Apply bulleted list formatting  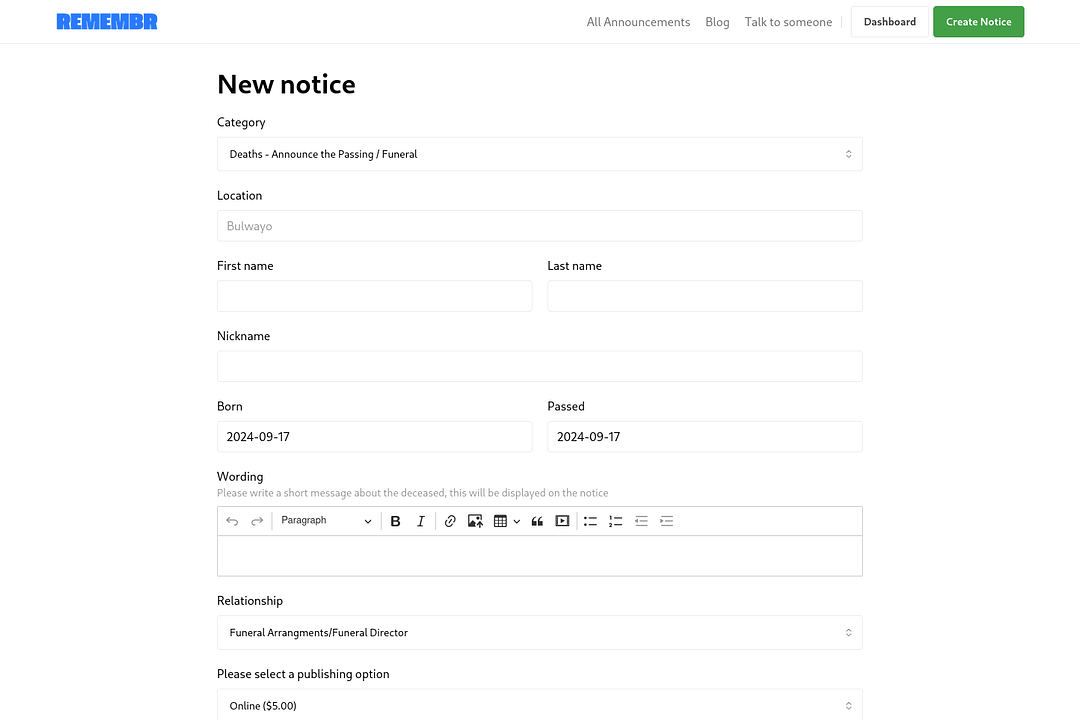tap(590, 521)
